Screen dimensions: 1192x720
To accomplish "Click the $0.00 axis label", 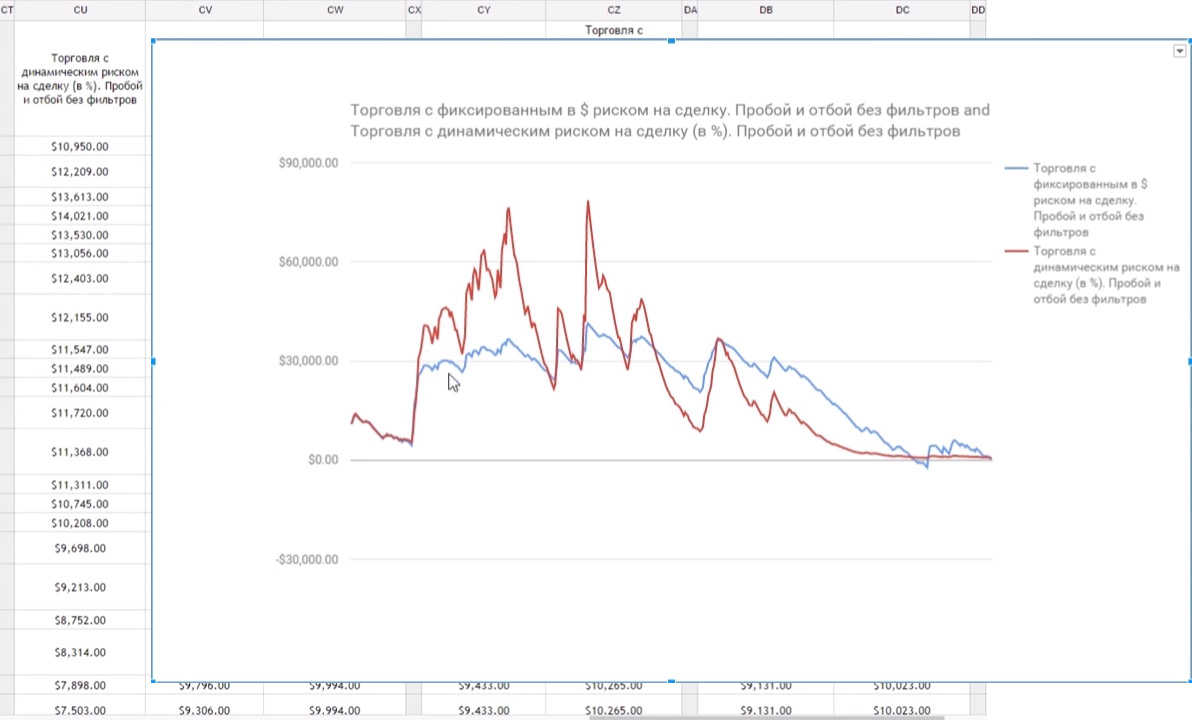I will 323,459.
